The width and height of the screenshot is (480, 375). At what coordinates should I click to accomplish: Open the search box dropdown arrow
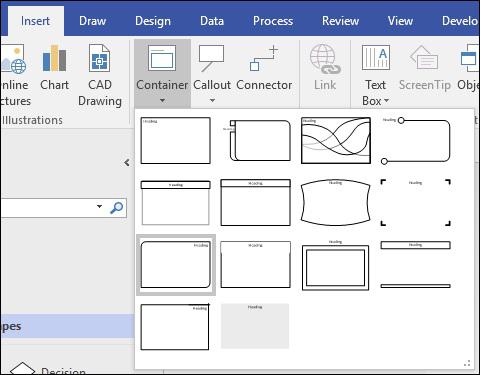(99, 206)
